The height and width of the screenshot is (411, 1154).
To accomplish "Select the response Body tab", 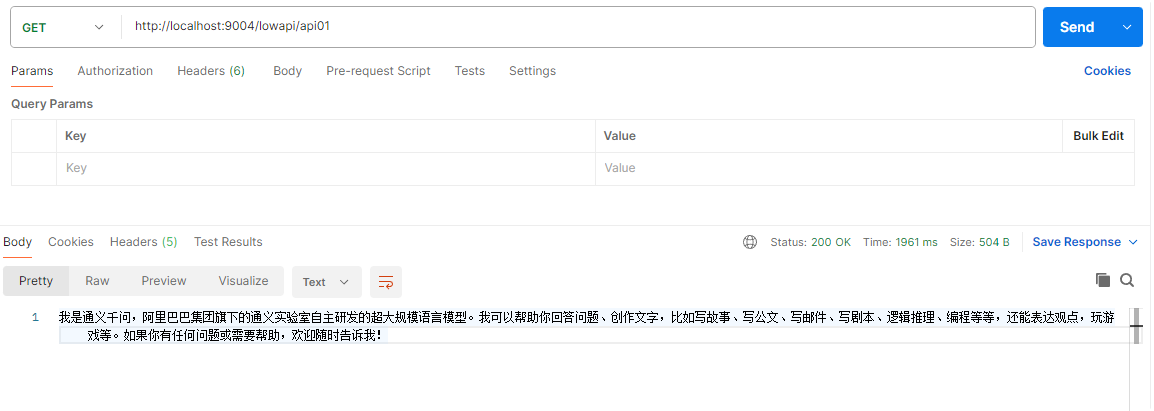I will click(x=17, y=242).
